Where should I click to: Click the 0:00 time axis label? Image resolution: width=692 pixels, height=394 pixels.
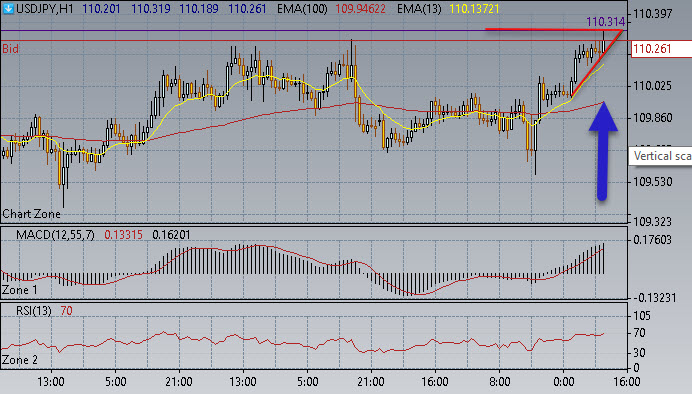[564, 382]
